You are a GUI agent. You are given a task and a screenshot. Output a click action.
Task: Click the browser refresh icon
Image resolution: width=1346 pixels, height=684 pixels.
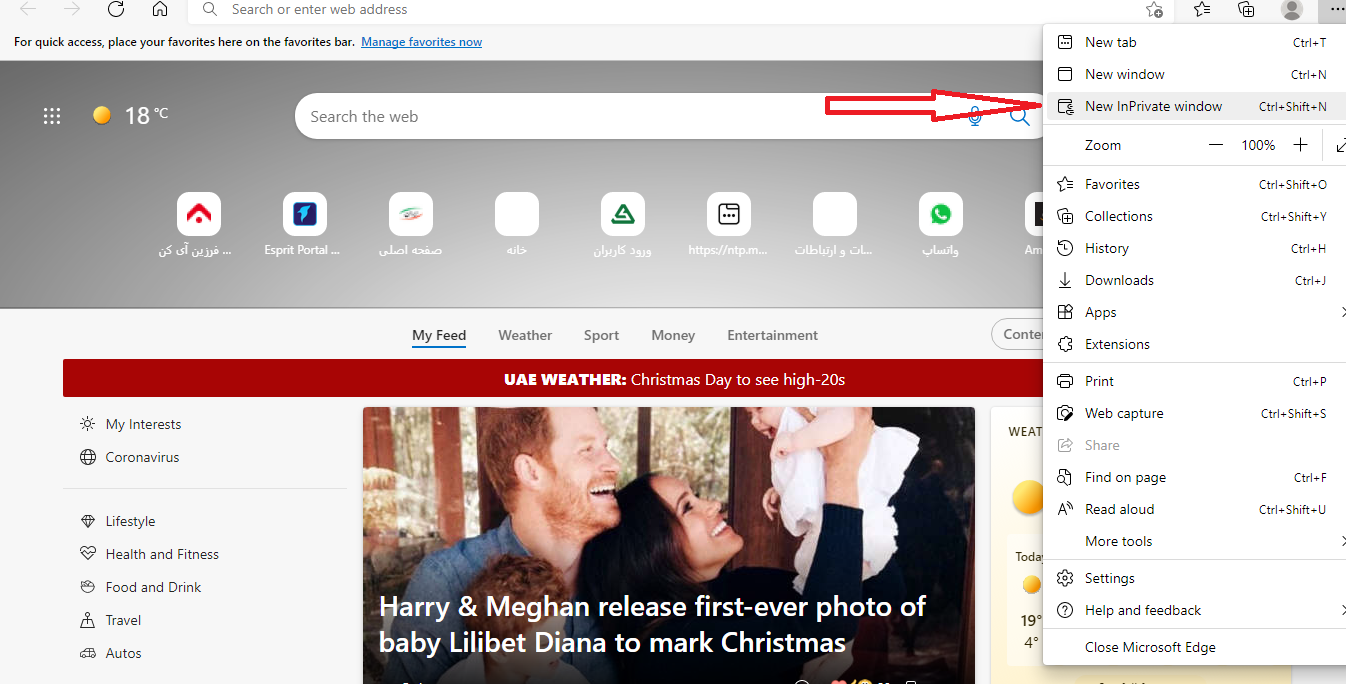(116, 10)
